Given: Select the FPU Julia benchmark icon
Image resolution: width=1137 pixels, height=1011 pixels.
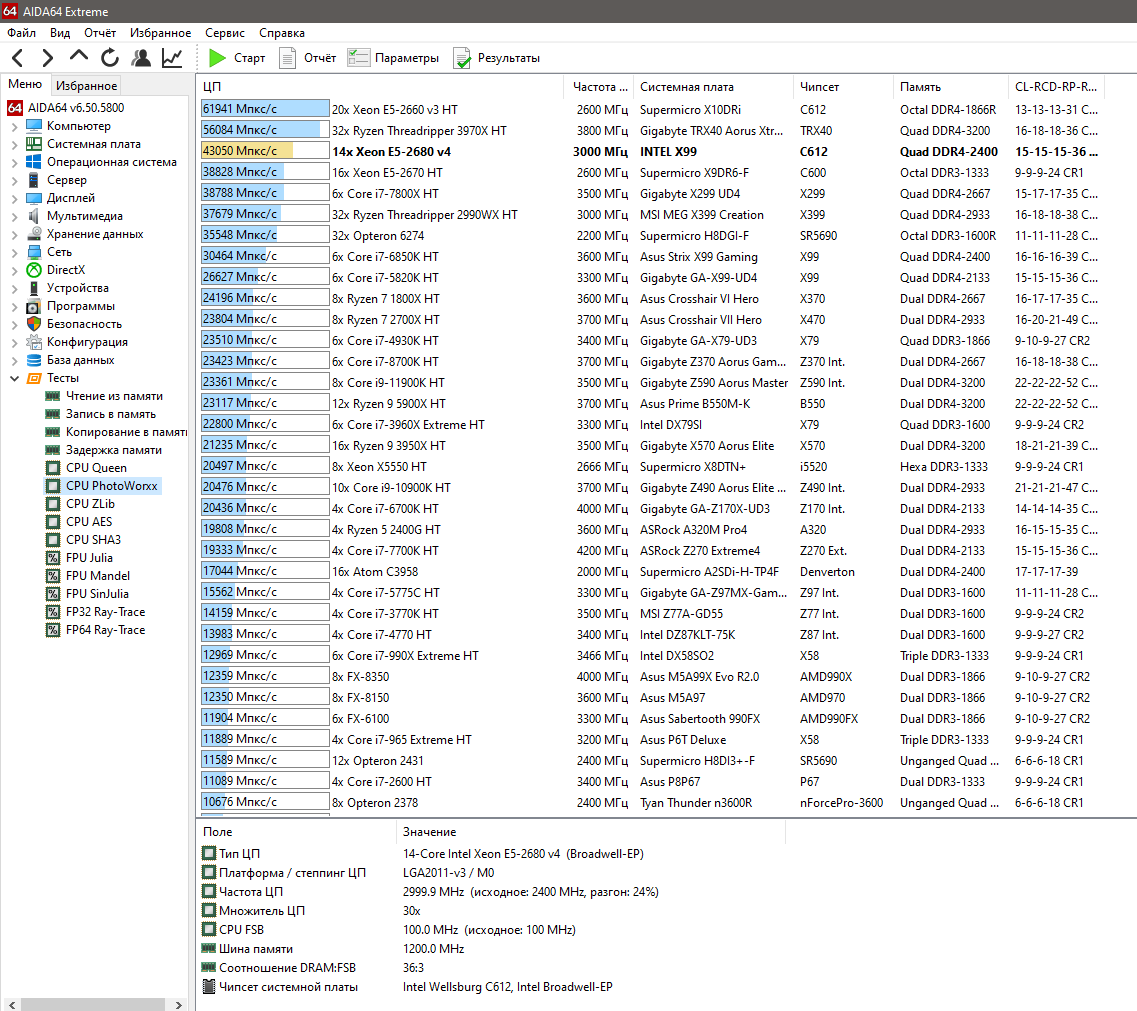Looking at the screenshot, I should point(53,558).
